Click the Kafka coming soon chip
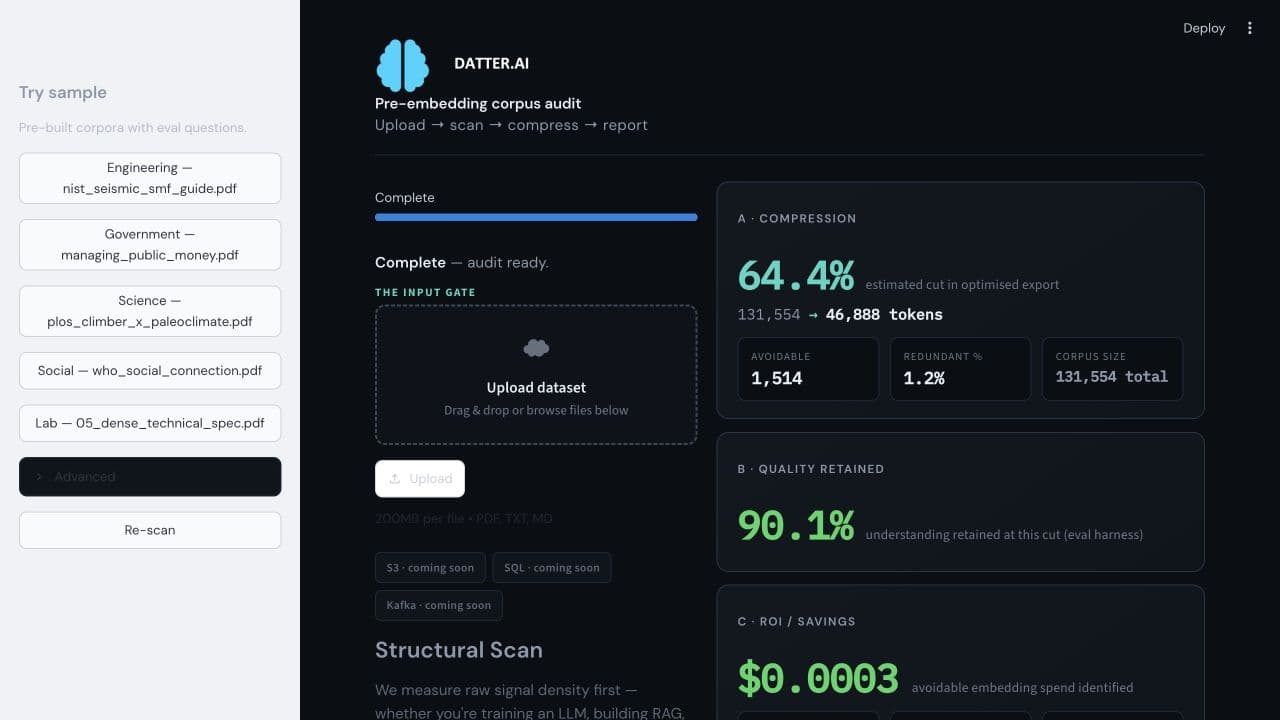Screen dimensions: 1280x720 click(x=439, y=605)
